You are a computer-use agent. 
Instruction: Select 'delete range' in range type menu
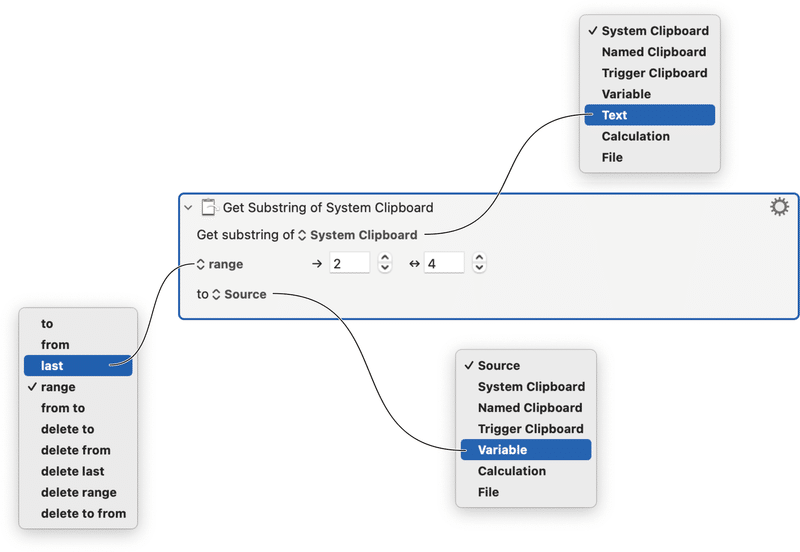(78, 492)
